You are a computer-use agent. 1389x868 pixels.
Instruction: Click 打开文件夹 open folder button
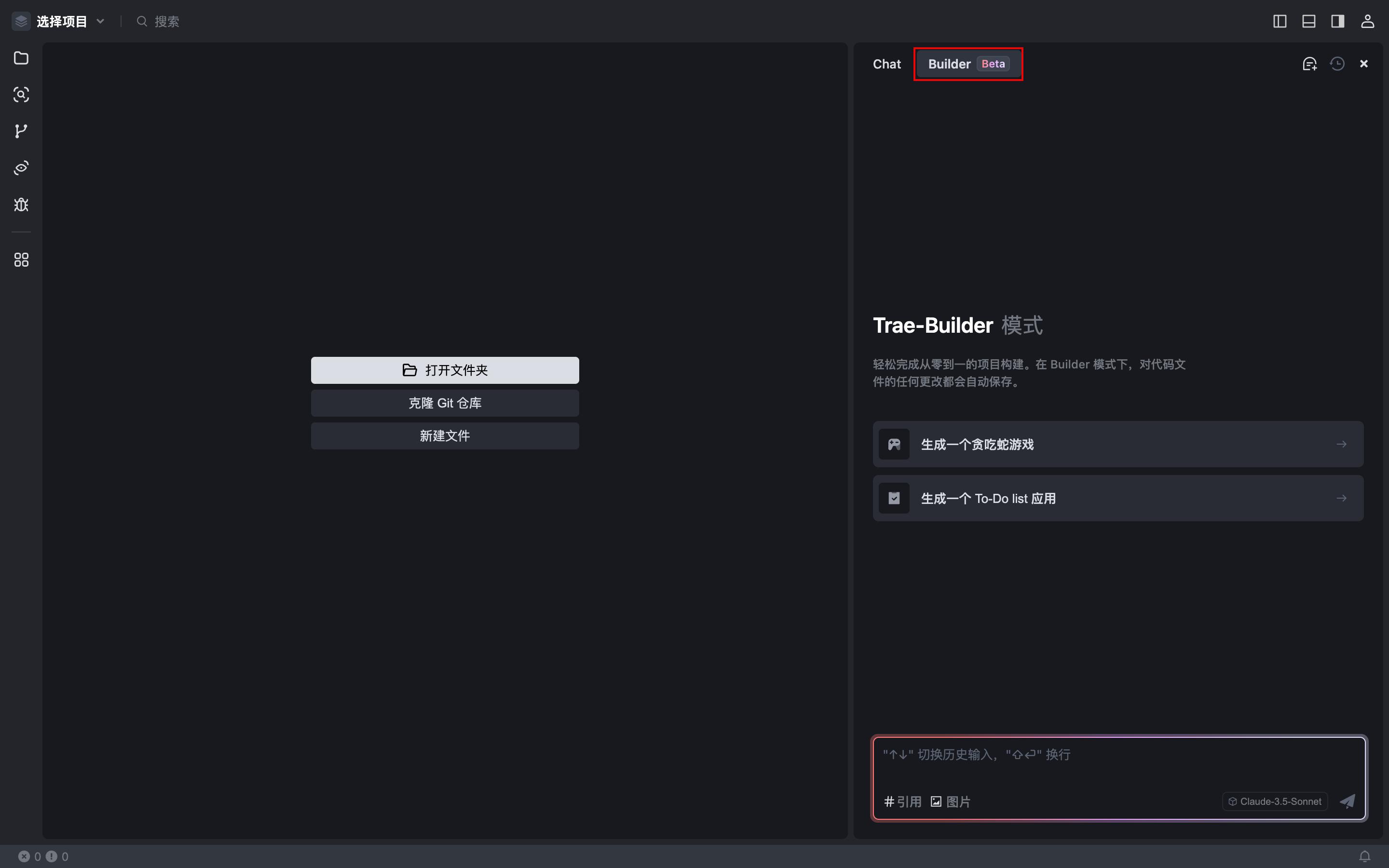coord(445,370)
